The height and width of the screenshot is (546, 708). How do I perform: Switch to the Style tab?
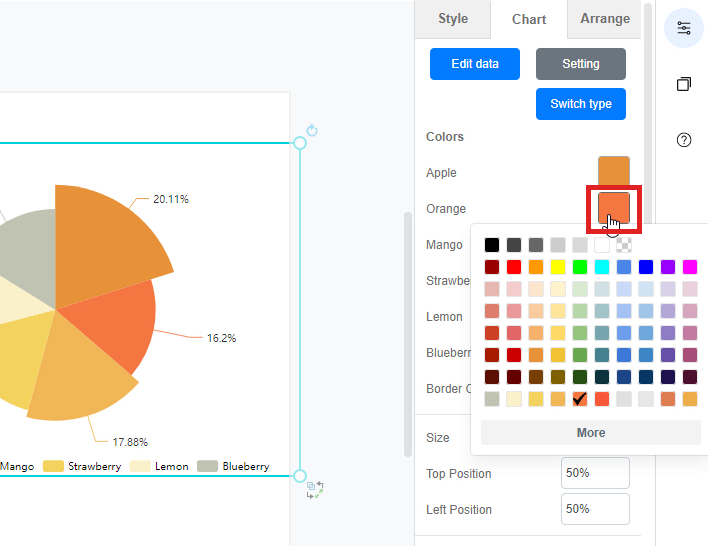[x=453, y=19]
